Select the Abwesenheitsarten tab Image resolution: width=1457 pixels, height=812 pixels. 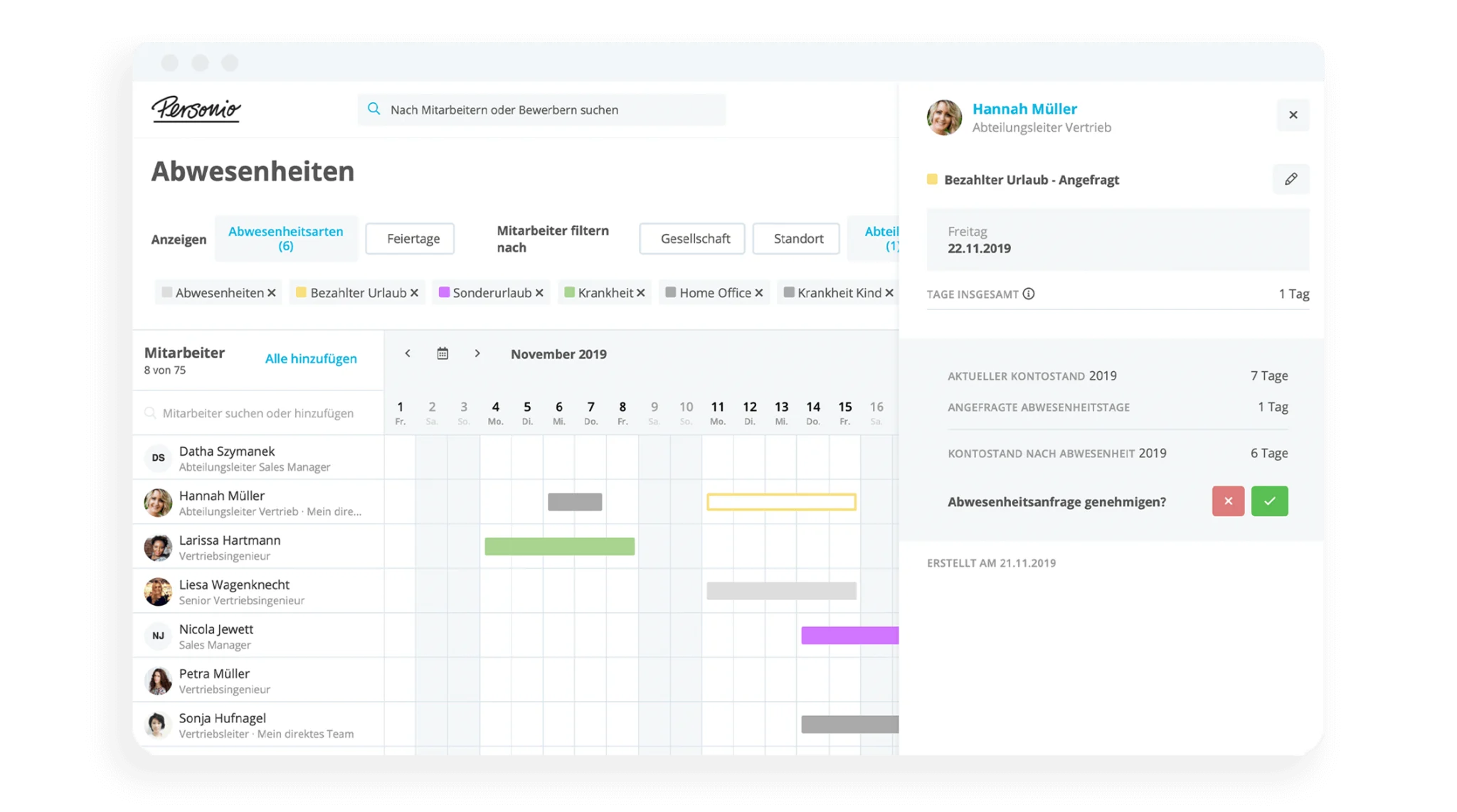(285, 238)
